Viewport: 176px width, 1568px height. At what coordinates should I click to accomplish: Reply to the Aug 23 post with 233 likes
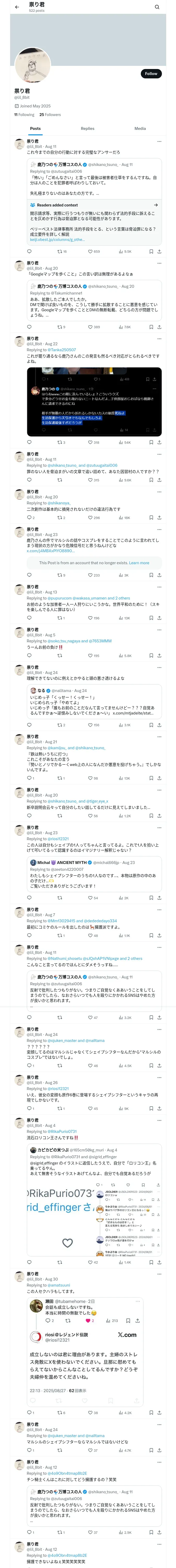(29, 575)
